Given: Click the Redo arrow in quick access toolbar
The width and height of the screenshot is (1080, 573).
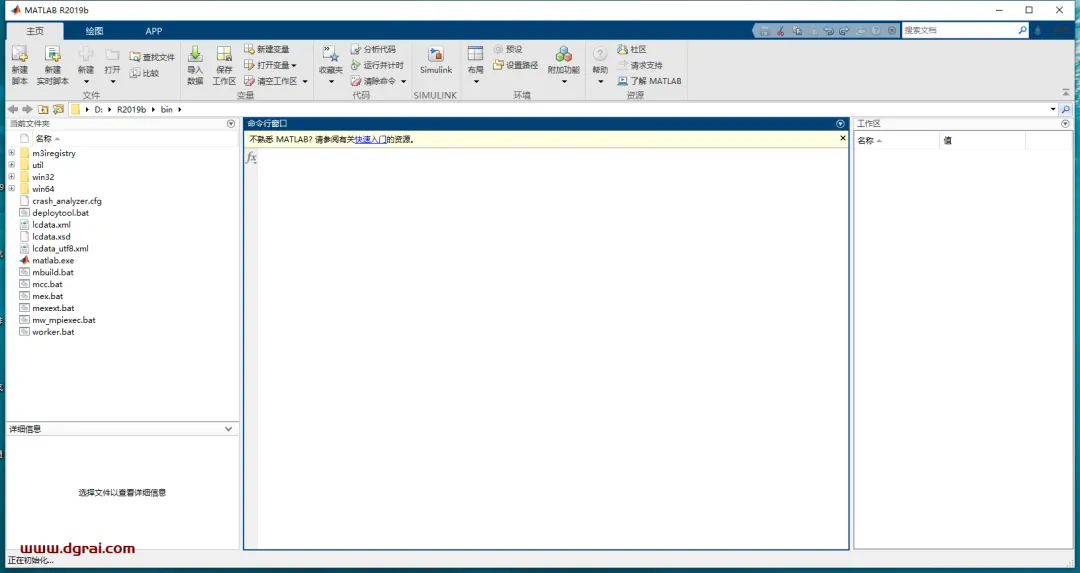Looking at the screenshot, I should click(844, 31).
